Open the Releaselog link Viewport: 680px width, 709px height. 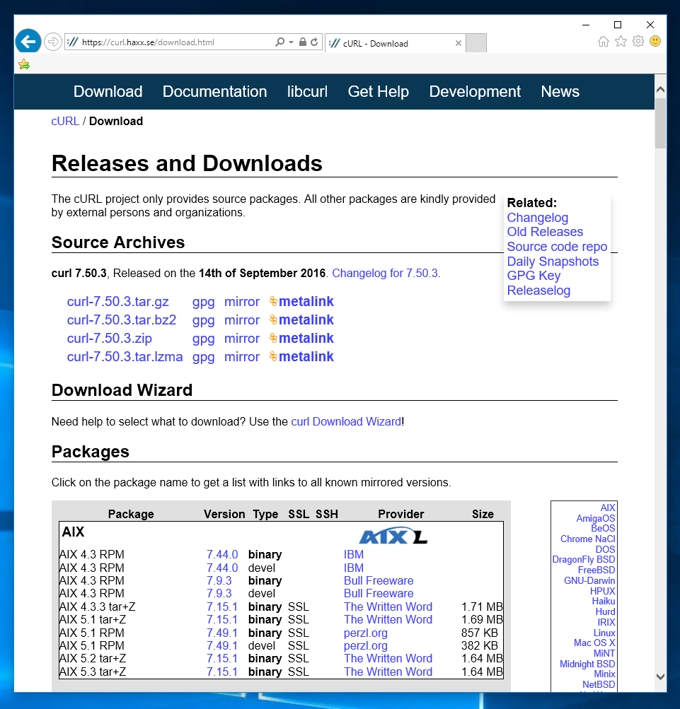click(538, 290)
